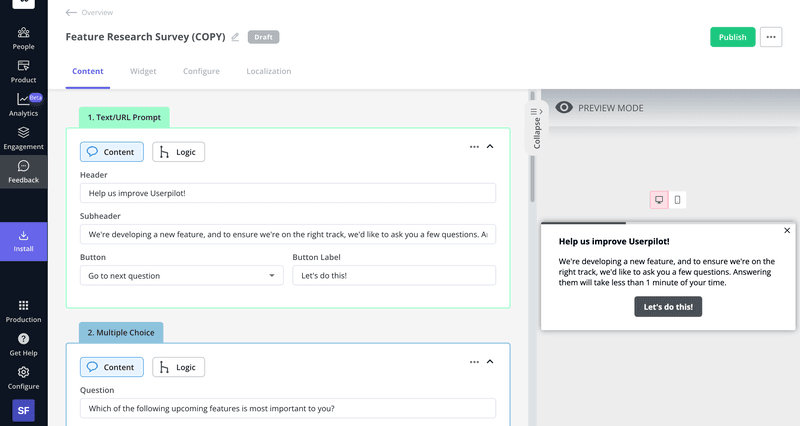Screen dimensions: 800x426
Task: Select Content mode in Multiple Choice block
Action: 112,367
